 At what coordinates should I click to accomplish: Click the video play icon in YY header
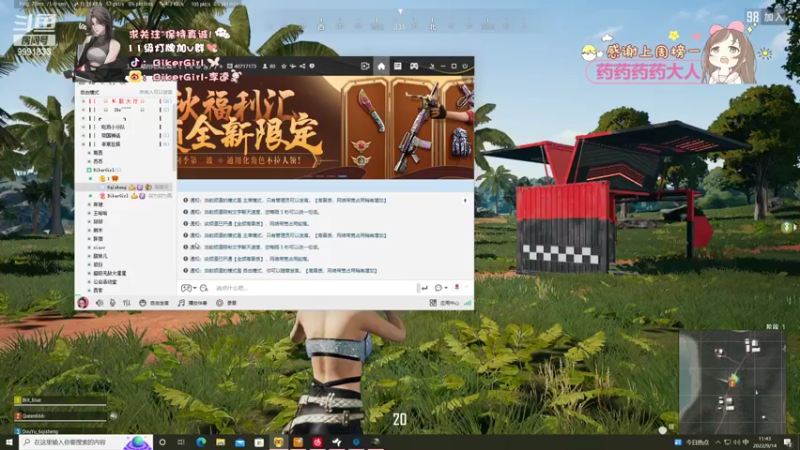(x=365, y=66)
